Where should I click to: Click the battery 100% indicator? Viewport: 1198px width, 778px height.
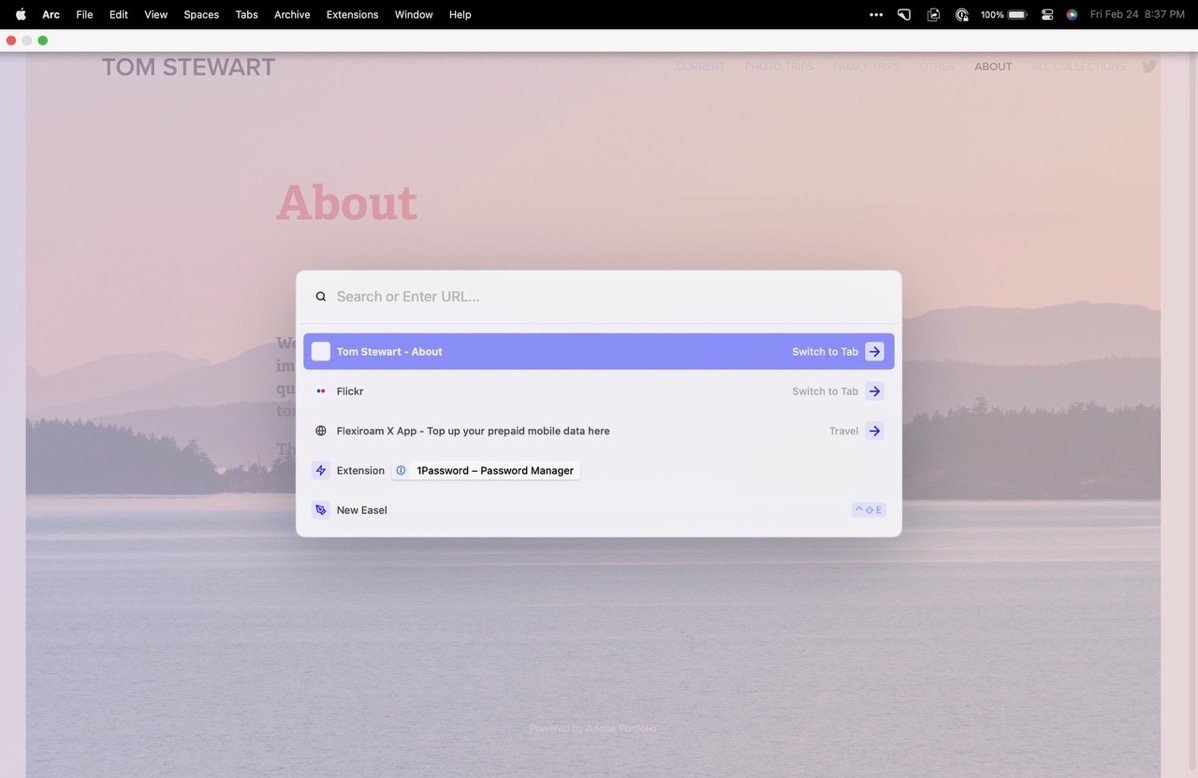[x=1004, y=15]
